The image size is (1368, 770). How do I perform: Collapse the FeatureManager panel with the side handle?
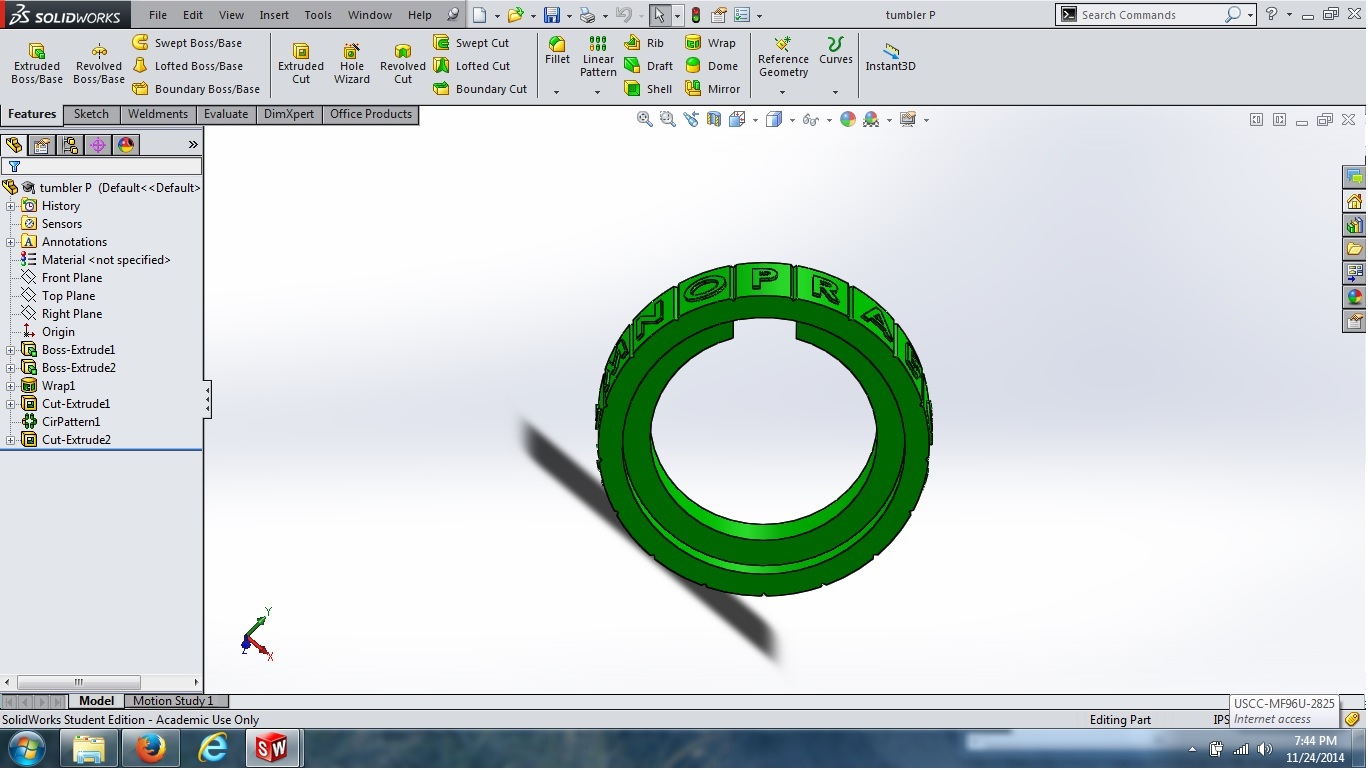[x=207, y=398]
